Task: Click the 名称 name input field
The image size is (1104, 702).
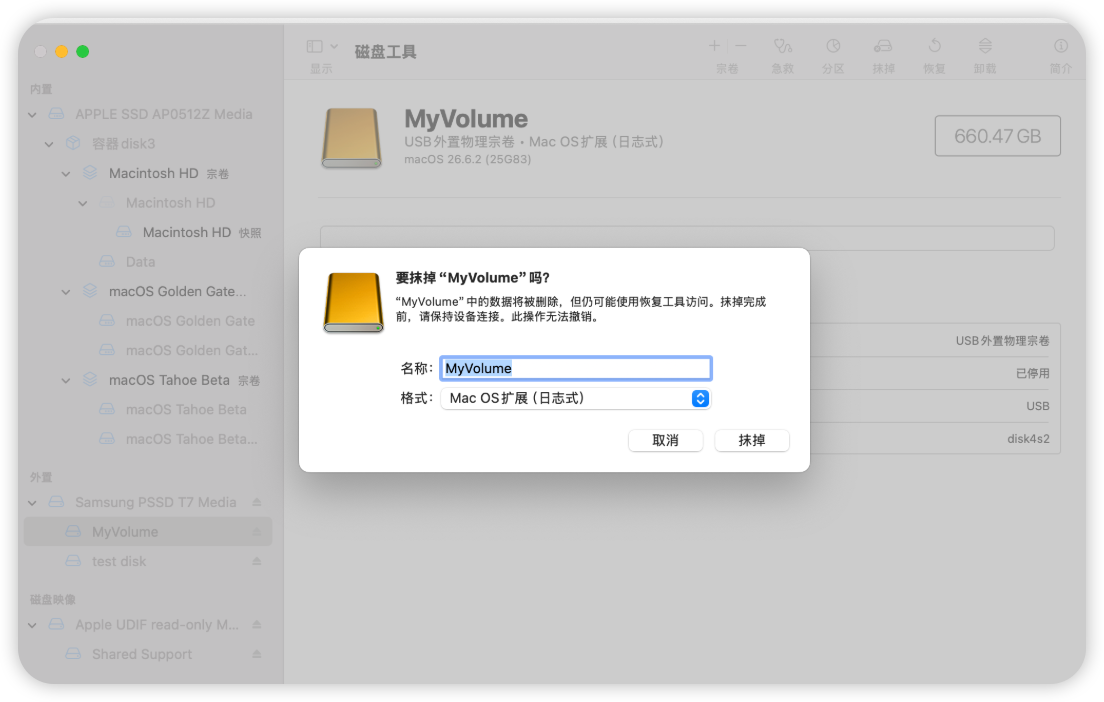Action: (x=575, y=368)
